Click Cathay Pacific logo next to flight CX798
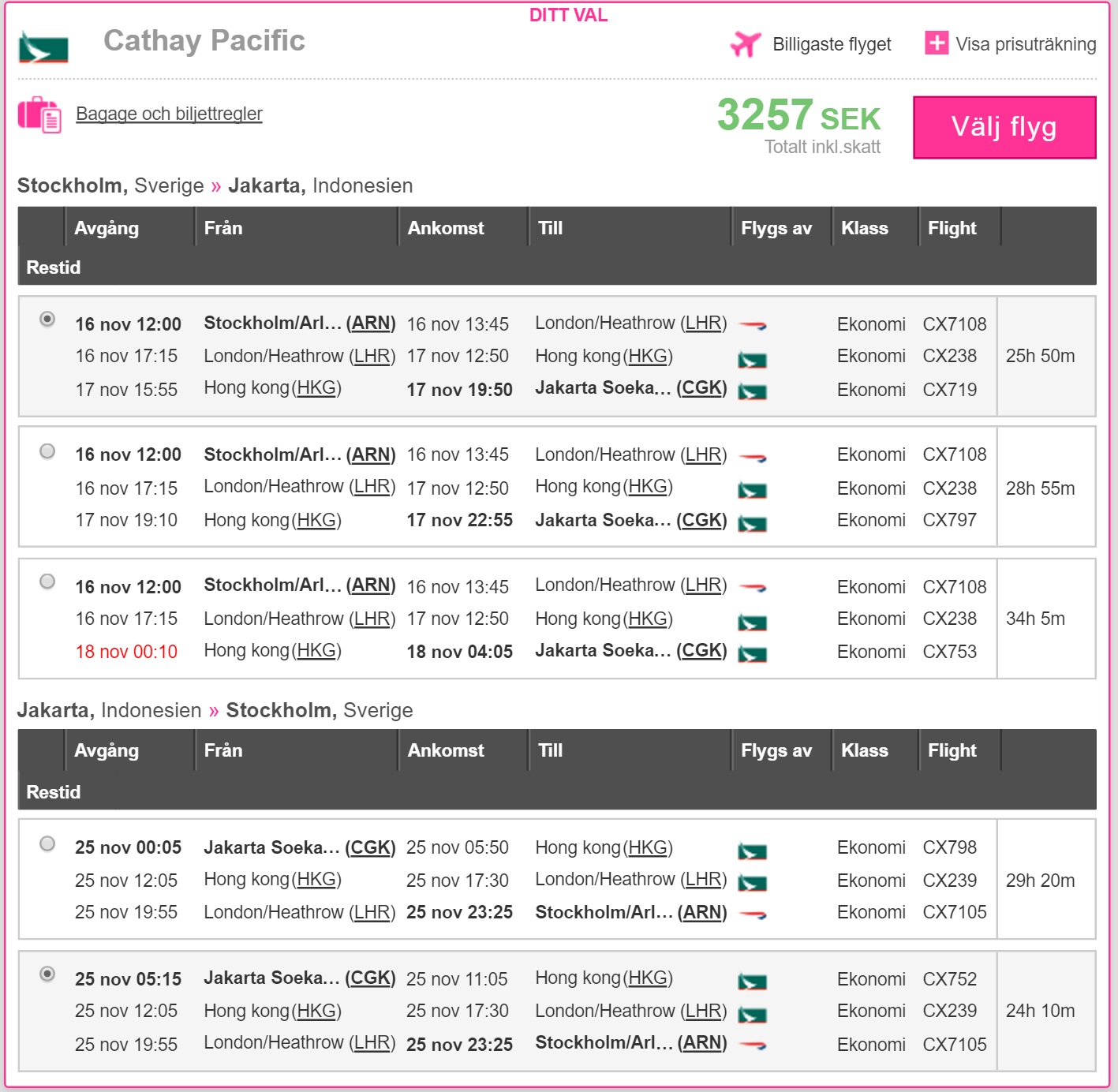The width and height of the screenshot is (1118, 1092). point(753,851)
